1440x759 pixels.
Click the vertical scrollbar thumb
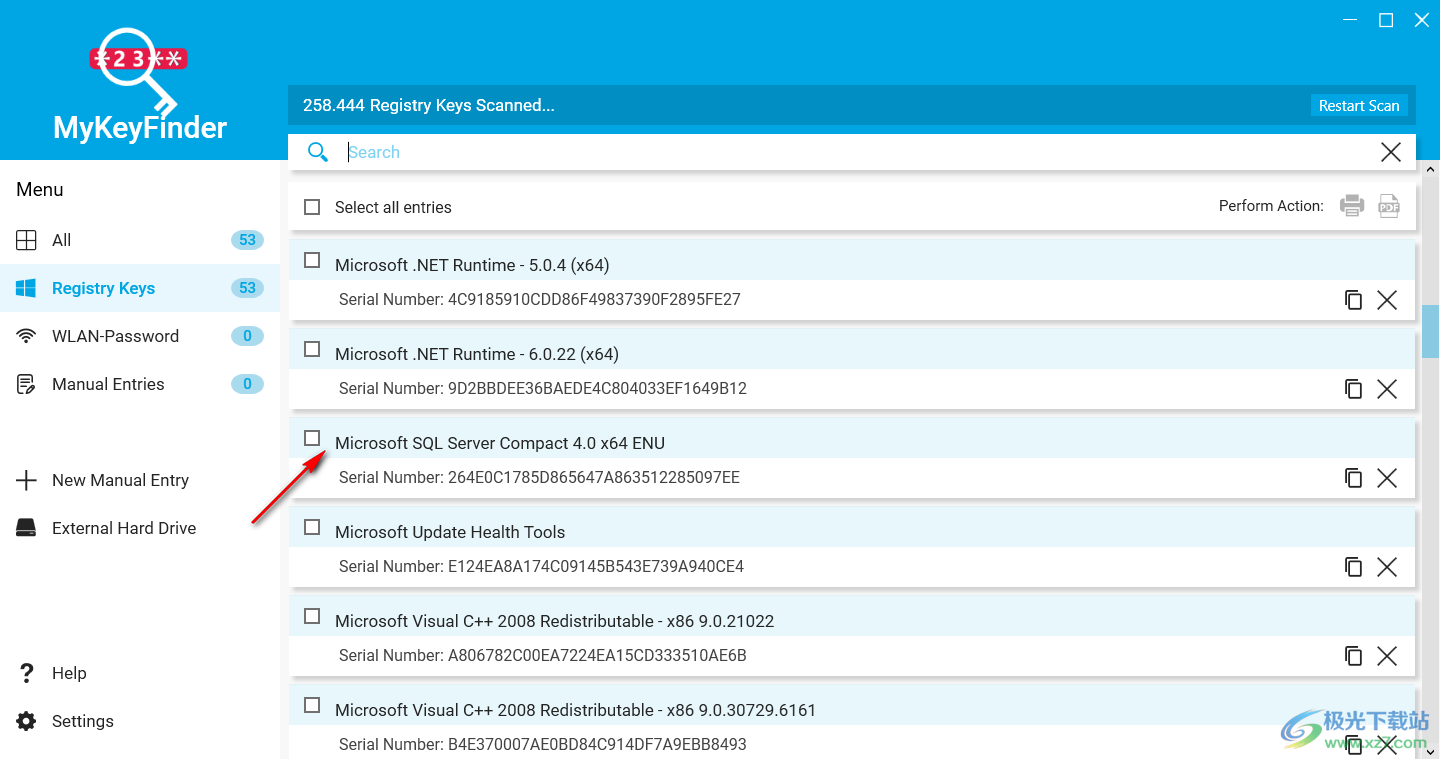(1431, 331)
